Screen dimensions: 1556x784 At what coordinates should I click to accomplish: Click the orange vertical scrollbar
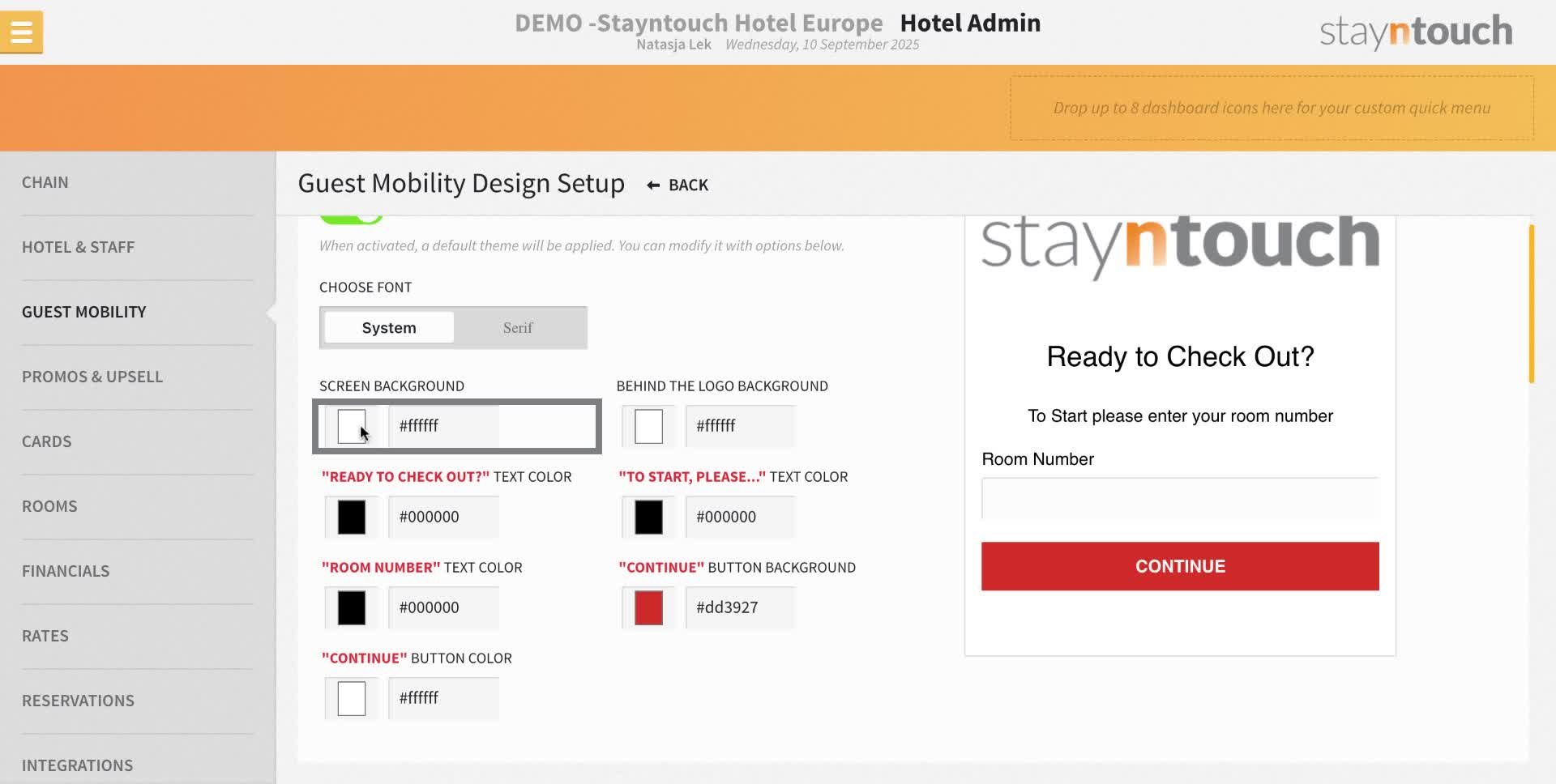(x=1531, y=304)
